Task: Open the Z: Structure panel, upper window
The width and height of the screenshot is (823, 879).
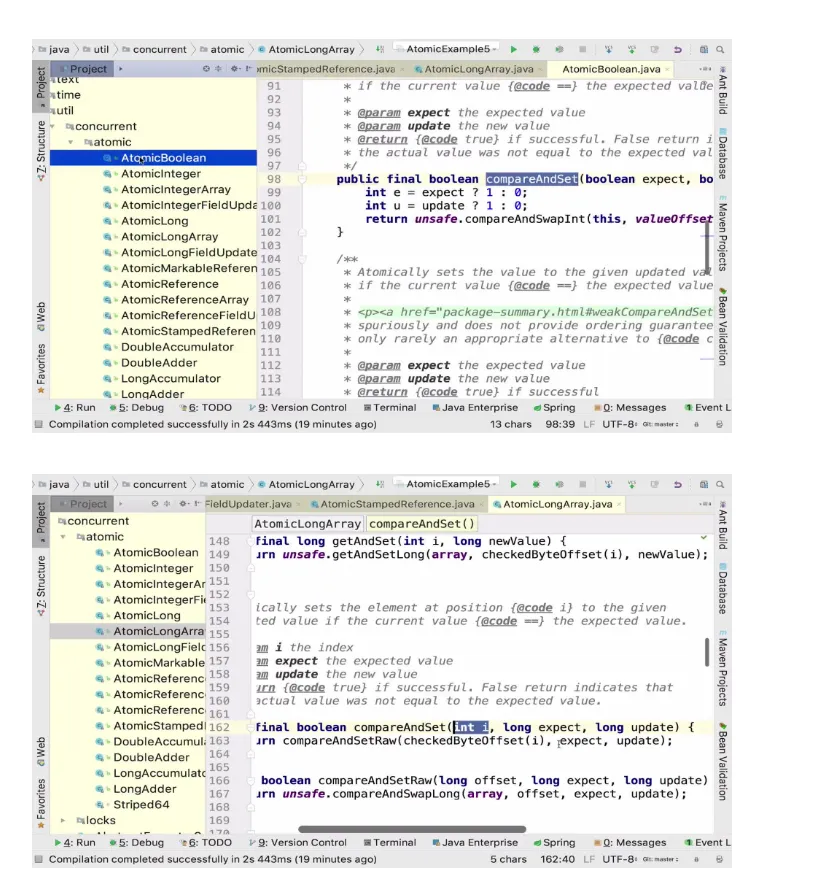Action: pyautogui.click(x=41, y=150)
